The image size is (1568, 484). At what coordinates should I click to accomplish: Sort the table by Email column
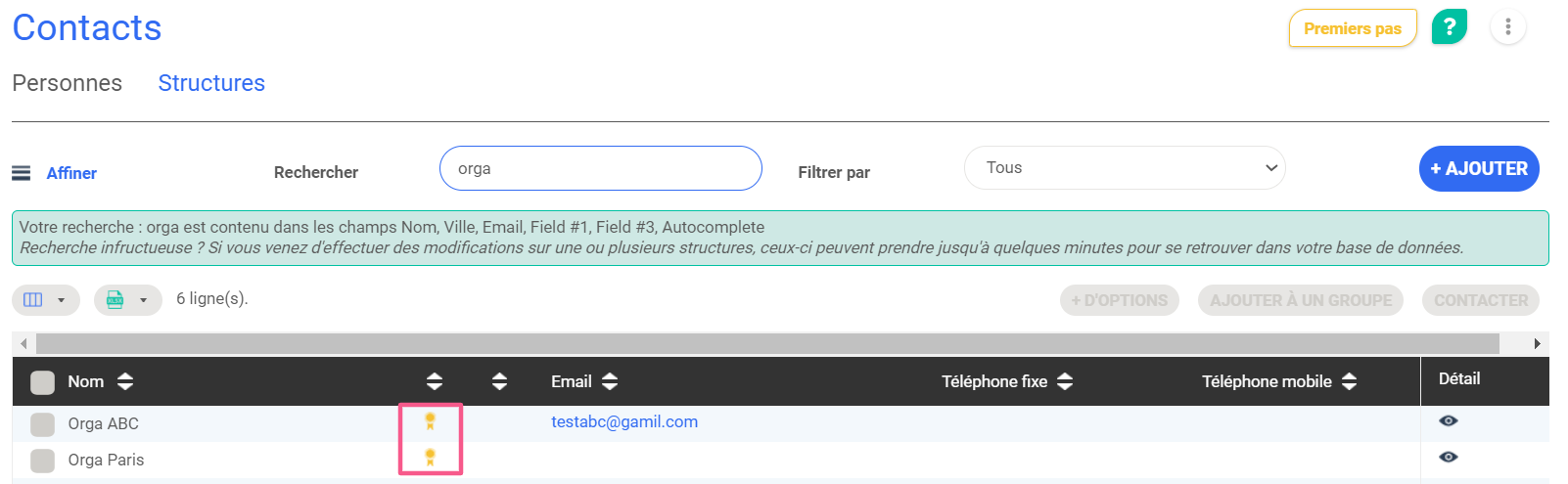point(610,381)
